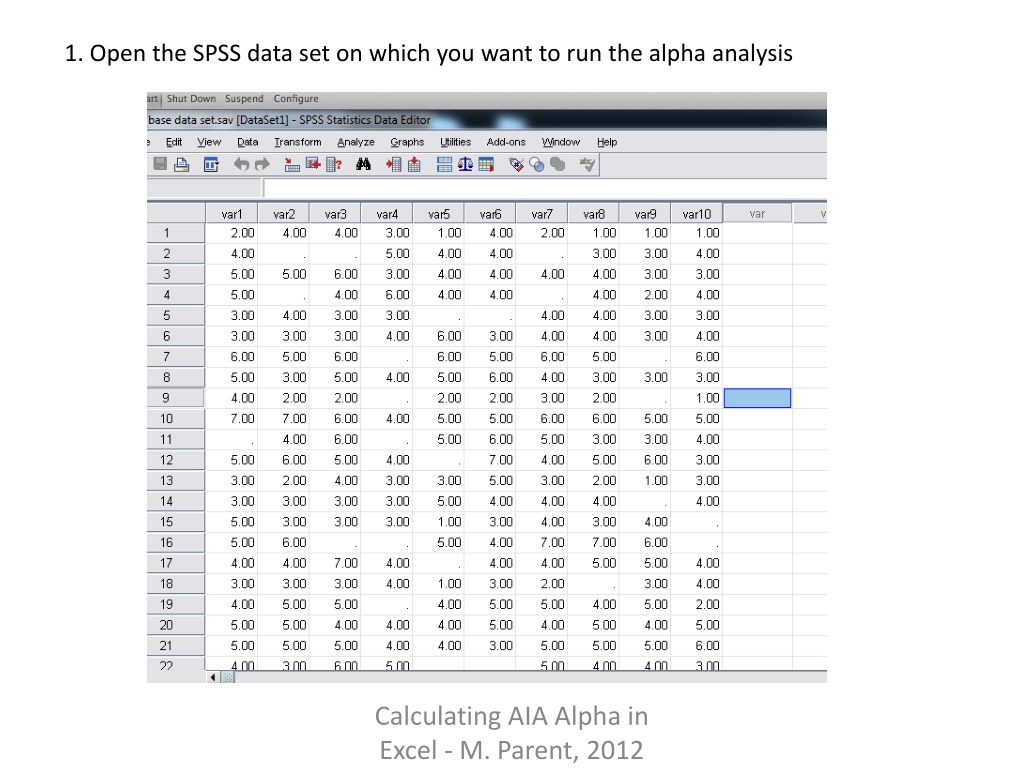
Task: Click the Configure button at the top
Action: click(x=296, y=99)
